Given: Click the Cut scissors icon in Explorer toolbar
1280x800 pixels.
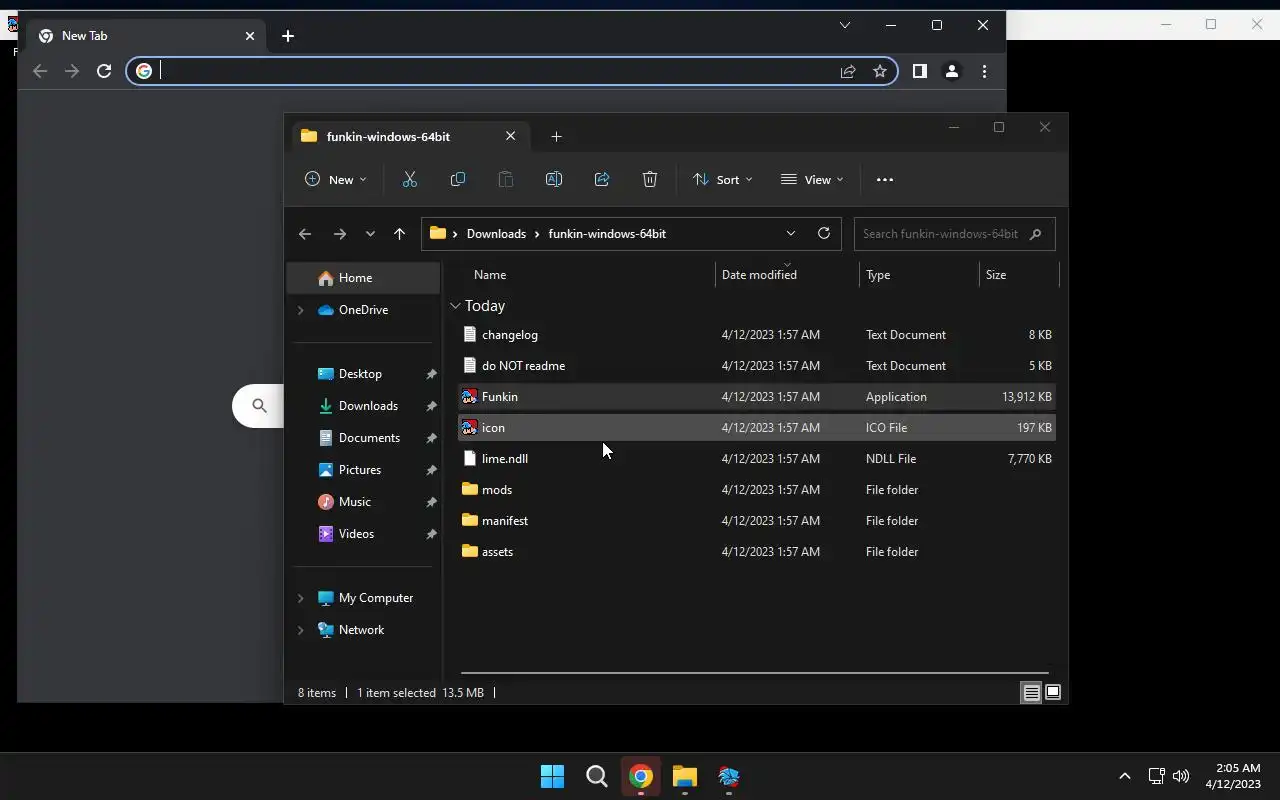Looking at the screenshot, I should tap(409, 179).
